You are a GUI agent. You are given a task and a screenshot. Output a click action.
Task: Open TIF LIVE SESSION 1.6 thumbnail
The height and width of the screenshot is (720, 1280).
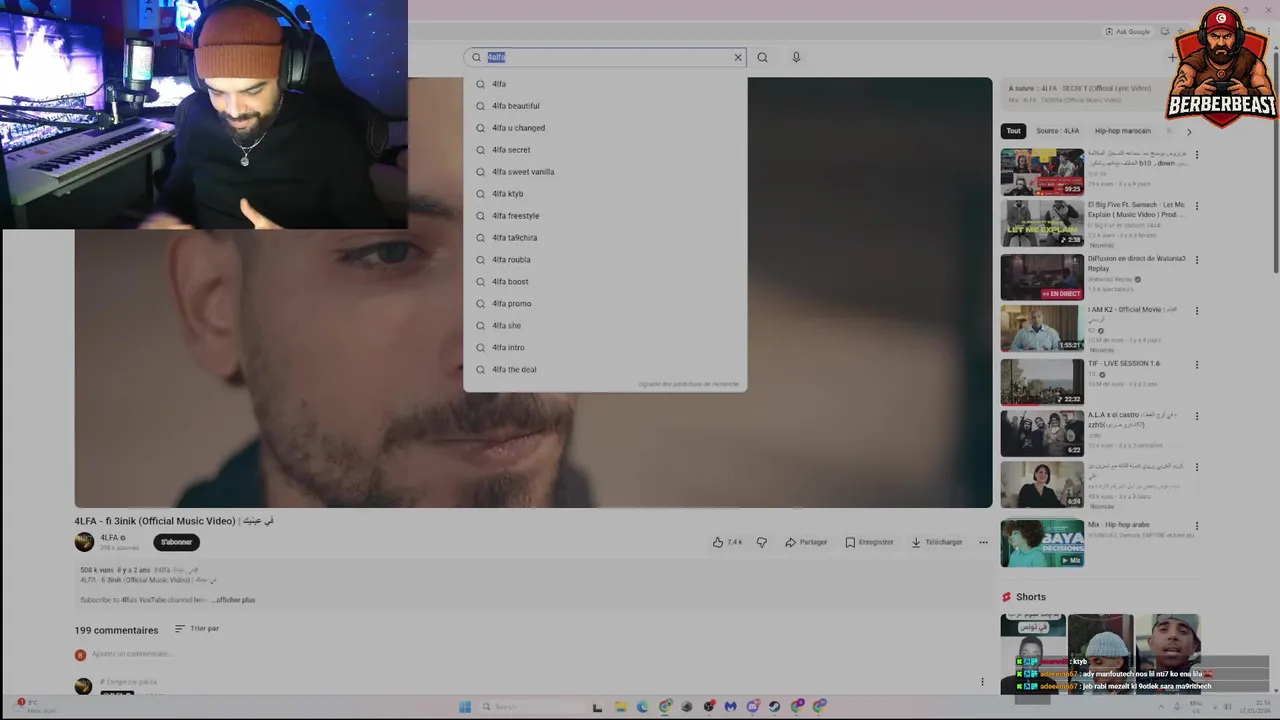[x=1042, y=382]
